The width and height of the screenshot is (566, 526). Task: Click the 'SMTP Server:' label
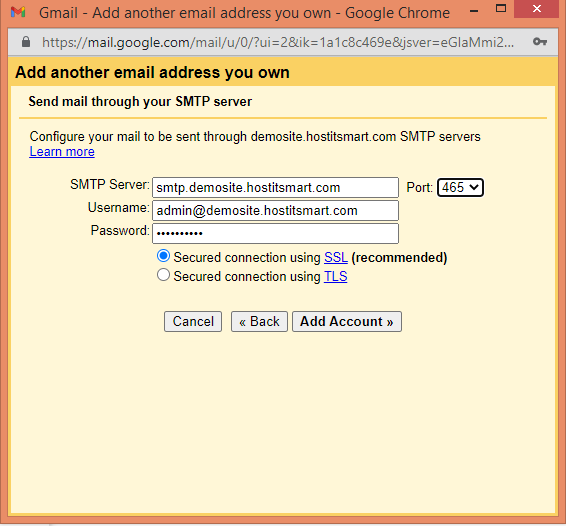pyautogui.click(x=110, y=184)
